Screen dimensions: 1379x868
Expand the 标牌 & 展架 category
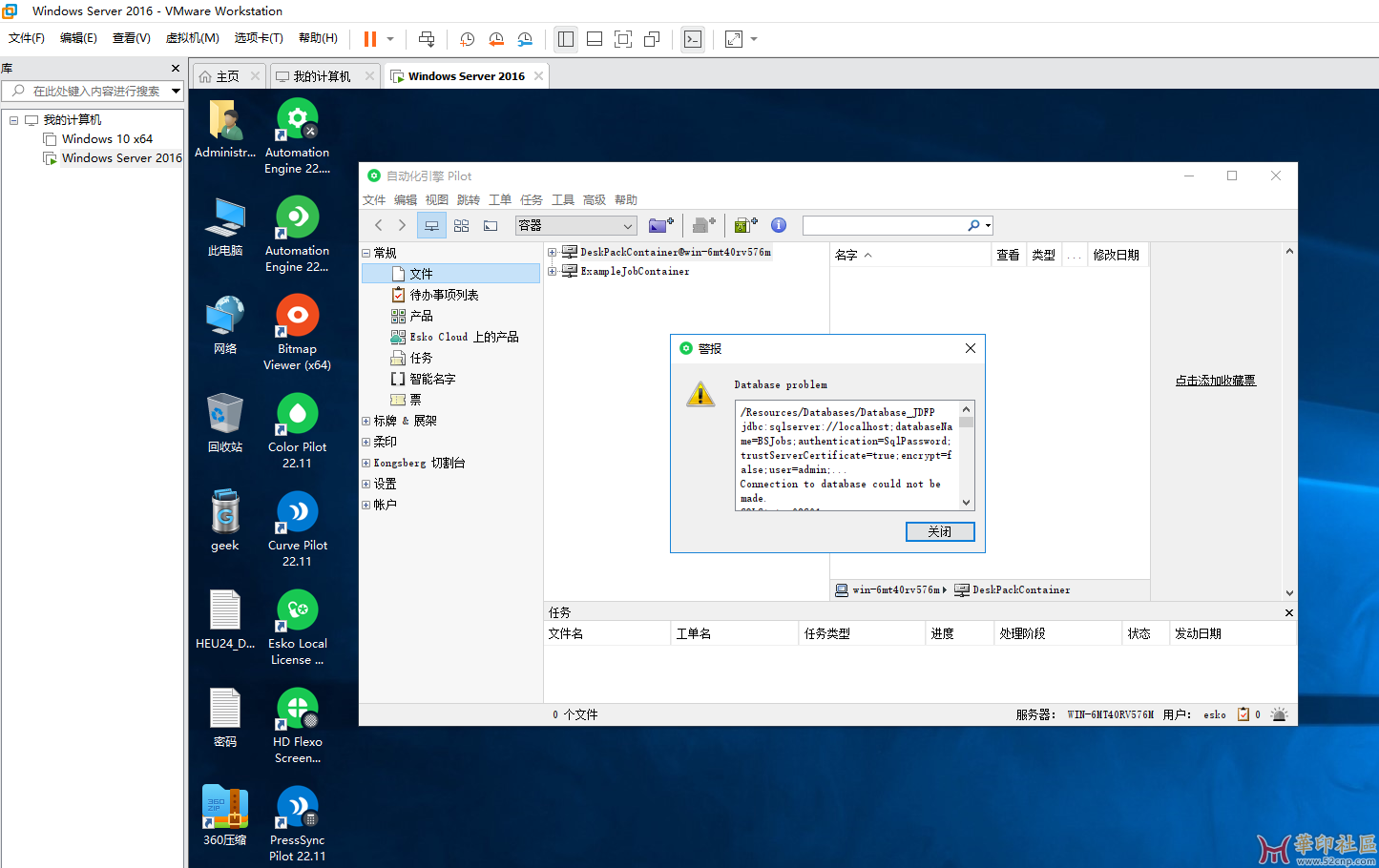point(366,421)
